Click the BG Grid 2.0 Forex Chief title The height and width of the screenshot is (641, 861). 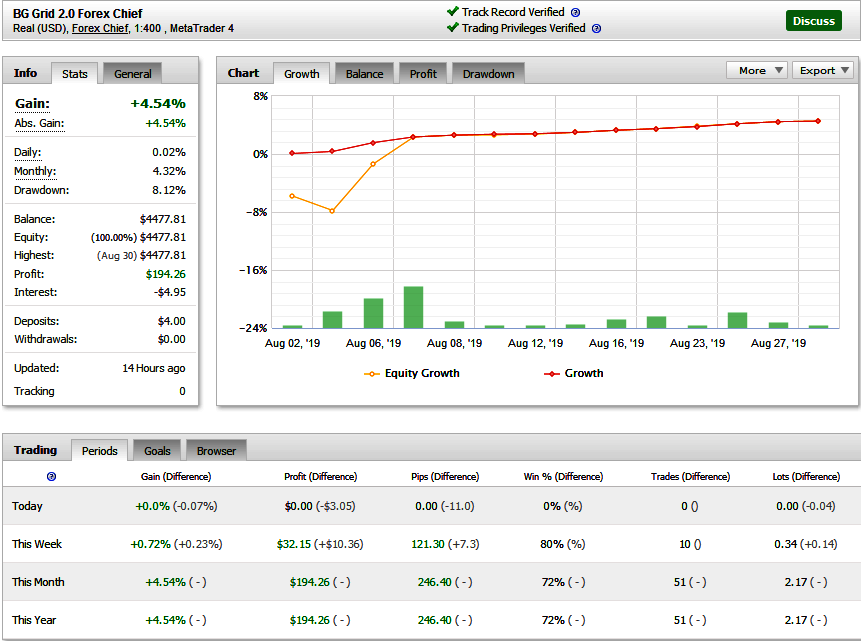[x=77, y=13]
